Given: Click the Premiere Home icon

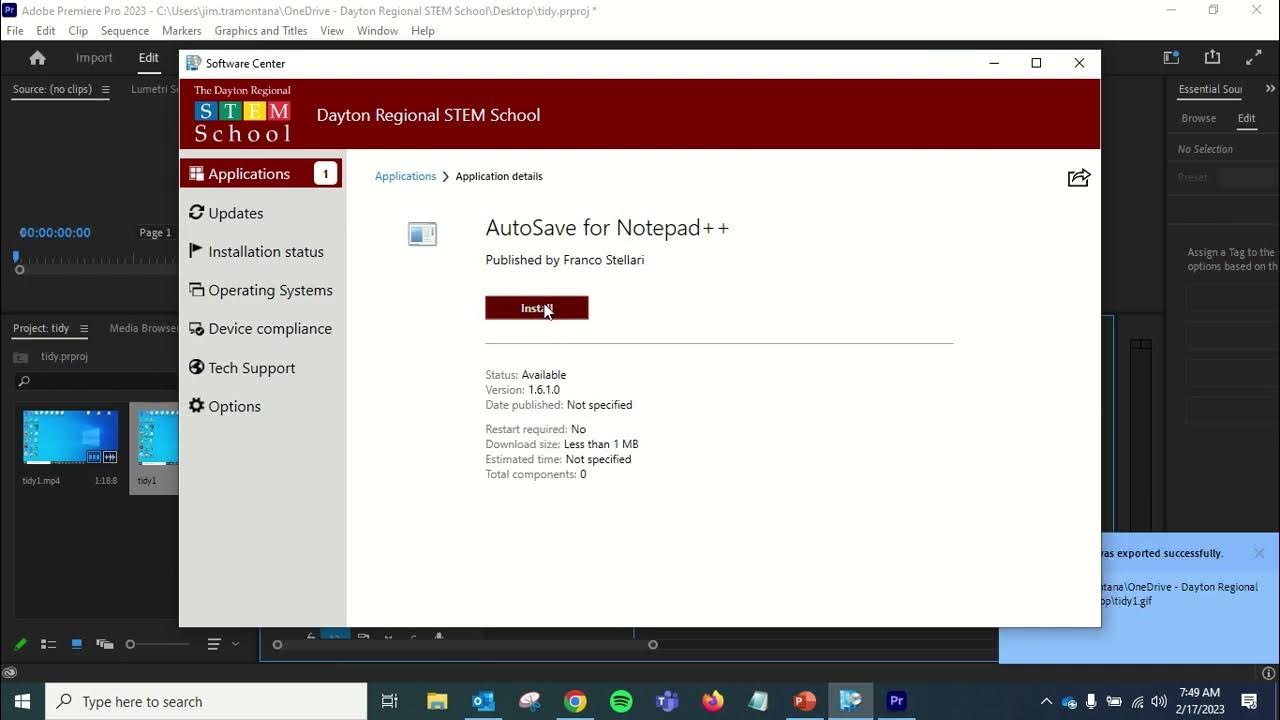Looking at the screenshot, I should tap(38, 58).
